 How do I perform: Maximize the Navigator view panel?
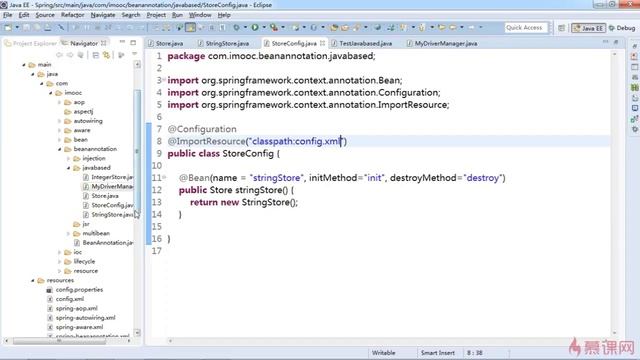tap(133, 42)
